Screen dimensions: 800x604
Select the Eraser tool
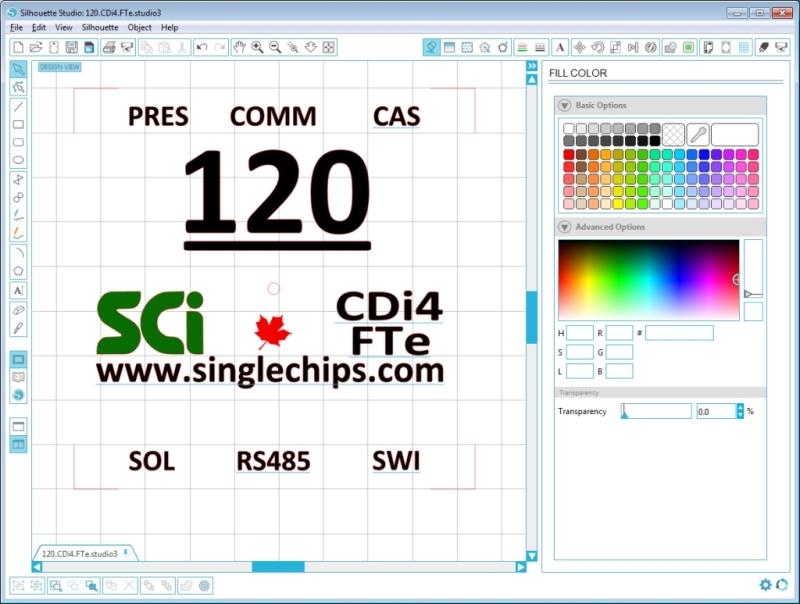point(18,310)
